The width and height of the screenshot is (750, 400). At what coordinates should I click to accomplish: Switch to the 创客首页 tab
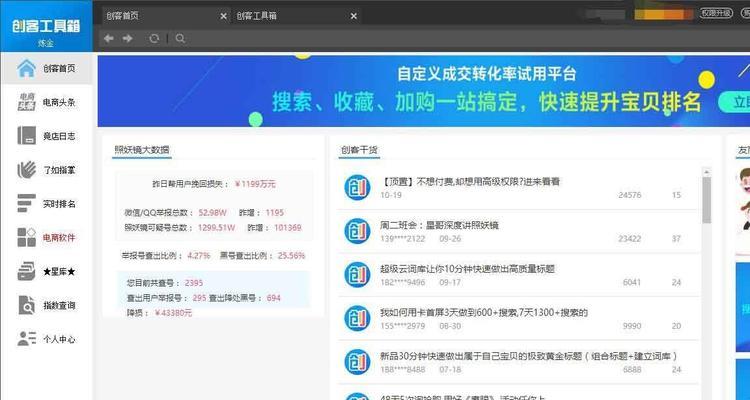(x=165, y=16)
